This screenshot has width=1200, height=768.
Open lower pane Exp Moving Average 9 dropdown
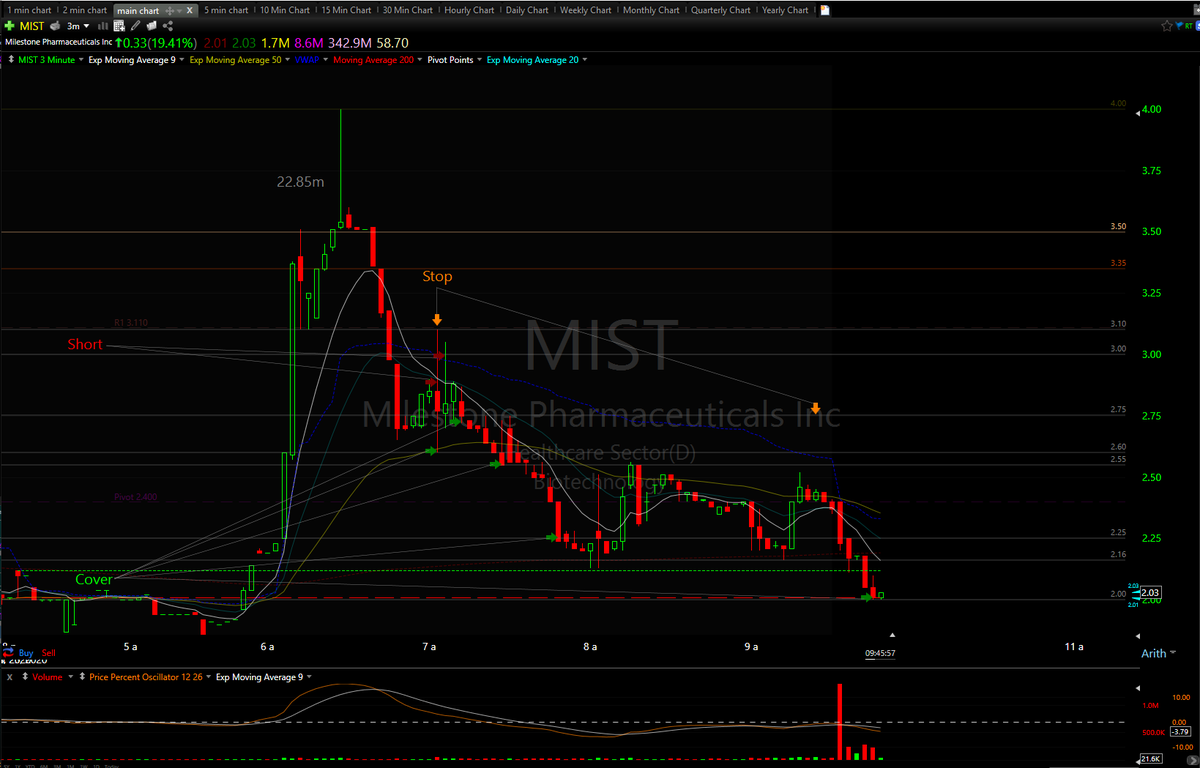pyautogui.click(x=309, y=677)
